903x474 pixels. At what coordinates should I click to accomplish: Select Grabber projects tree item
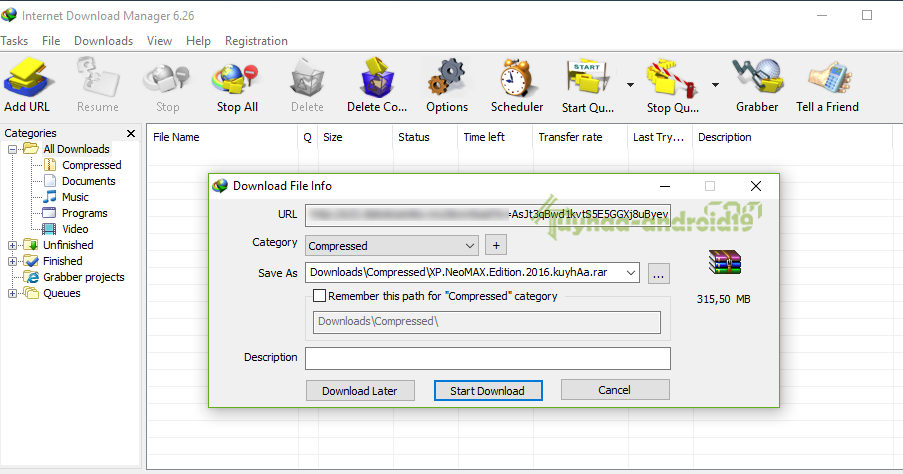tap(84, 277)
